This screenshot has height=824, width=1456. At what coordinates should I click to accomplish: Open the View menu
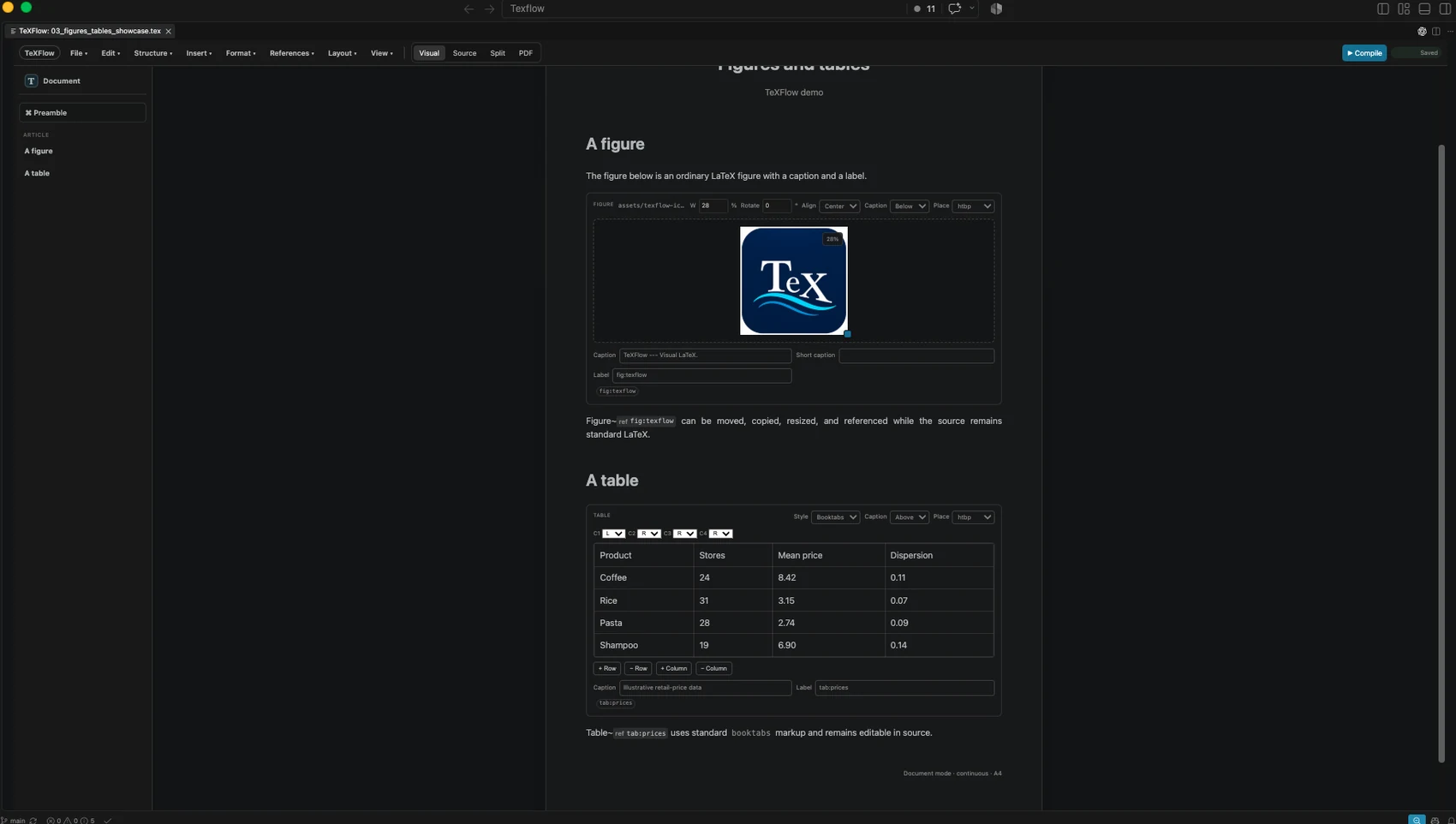coord(382,53)
